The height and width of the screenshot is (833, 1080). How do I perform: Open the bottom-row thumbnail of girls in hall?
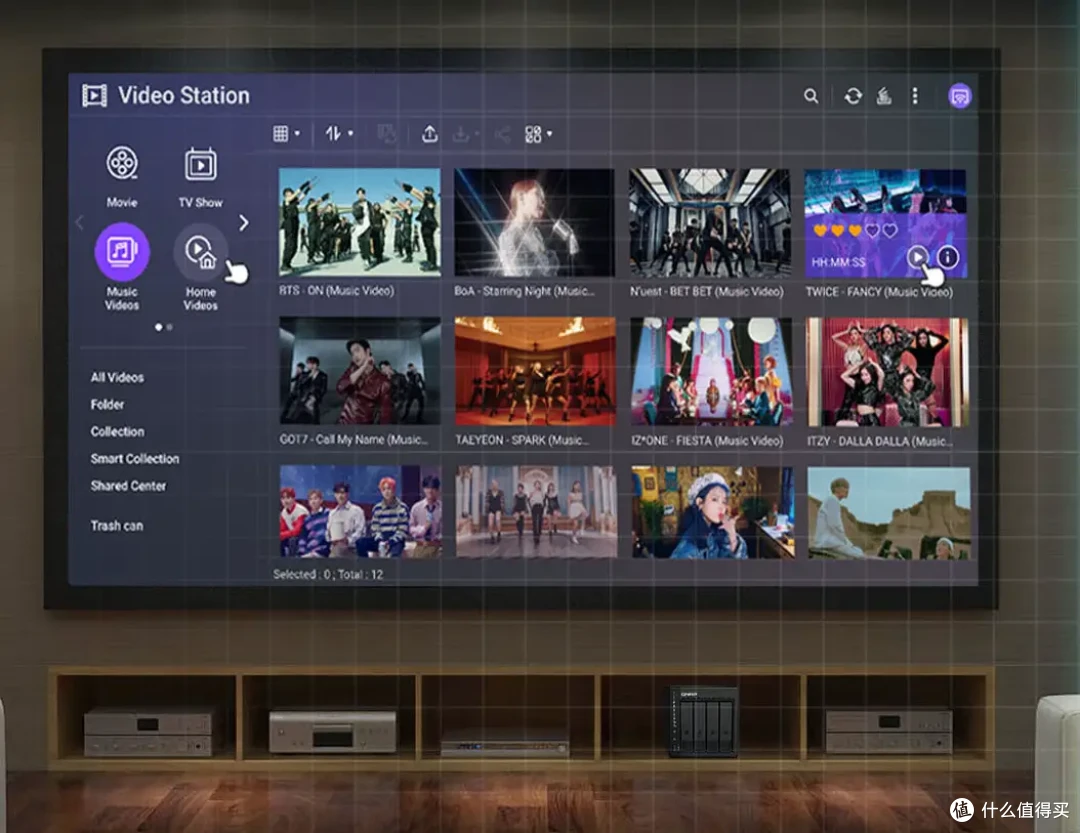537,512
